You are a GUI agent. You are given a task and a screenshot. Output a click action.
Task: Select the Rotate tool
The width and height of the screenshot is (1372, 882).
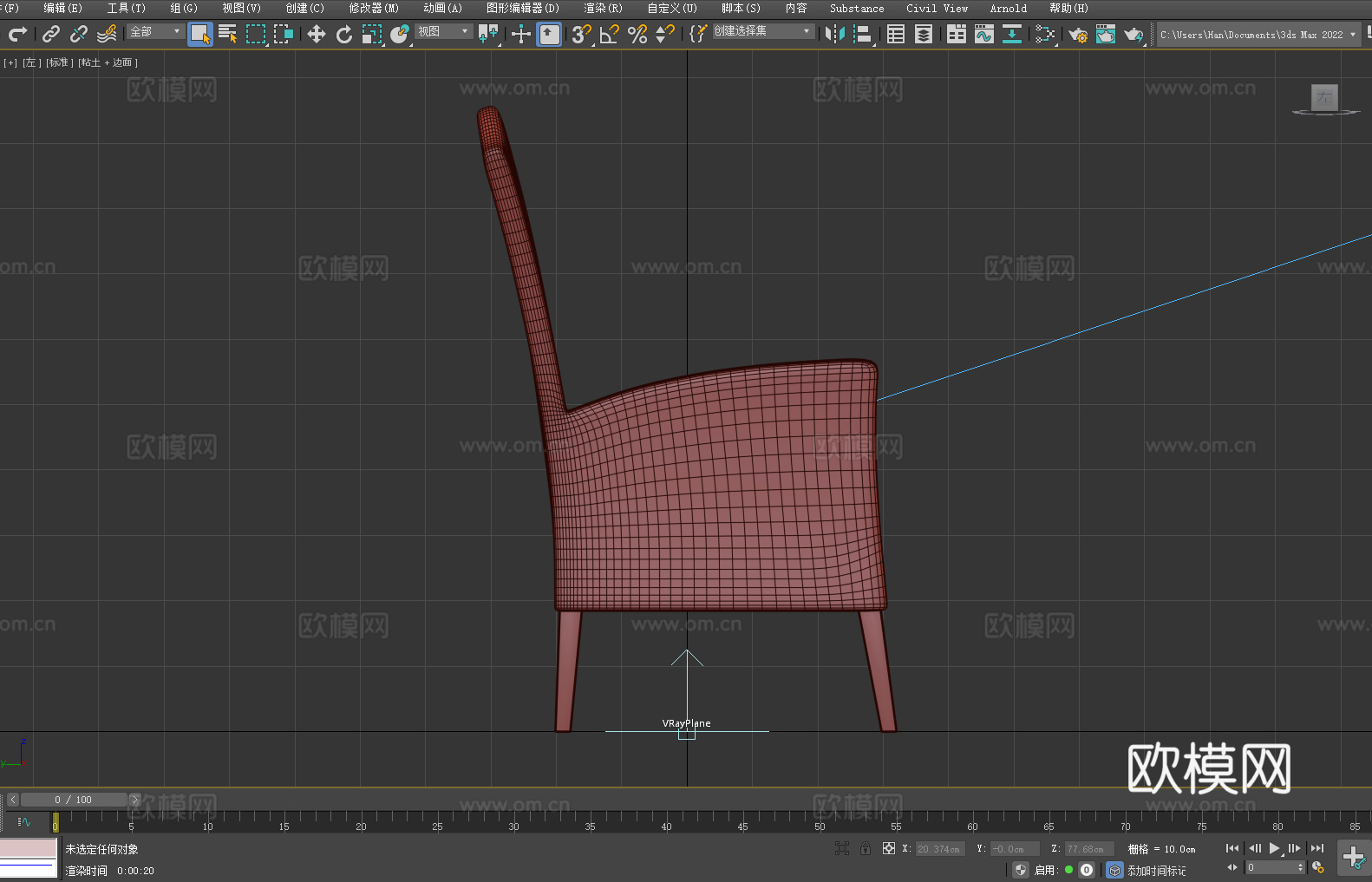click(344, 34)
